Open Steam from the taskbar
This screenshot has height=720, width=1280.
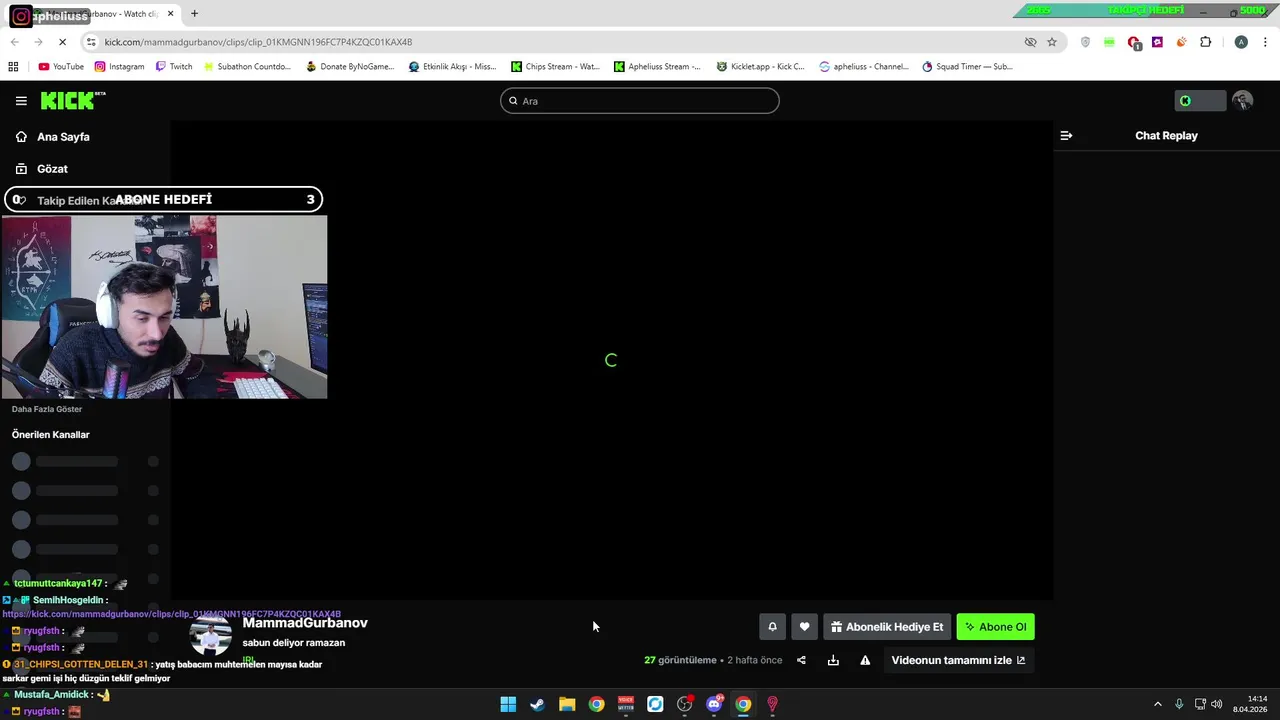pyautogui.click(x=537, y=704)
